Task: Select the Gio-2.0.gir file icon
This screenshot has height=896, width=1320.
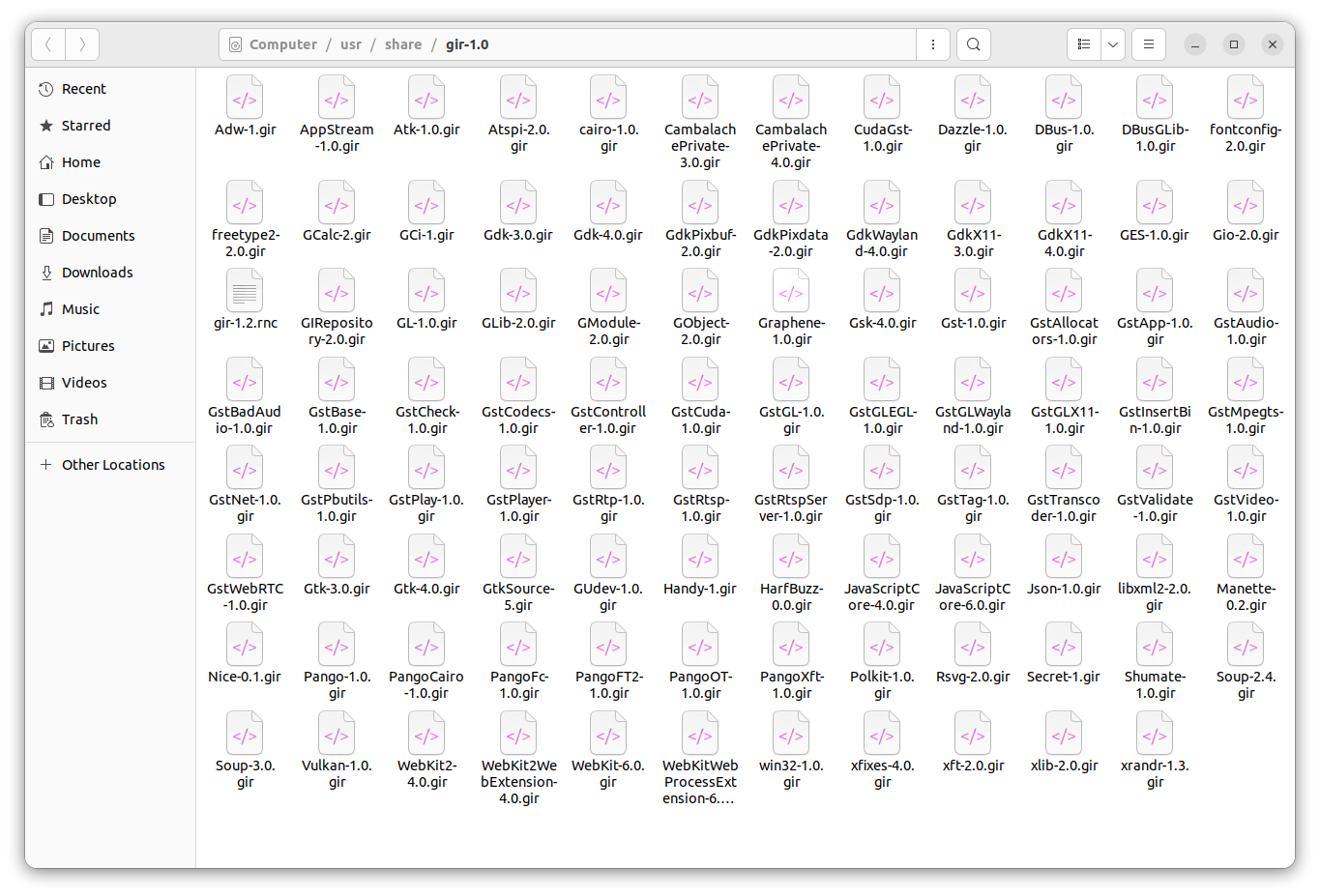Action: coord(1246,203)
